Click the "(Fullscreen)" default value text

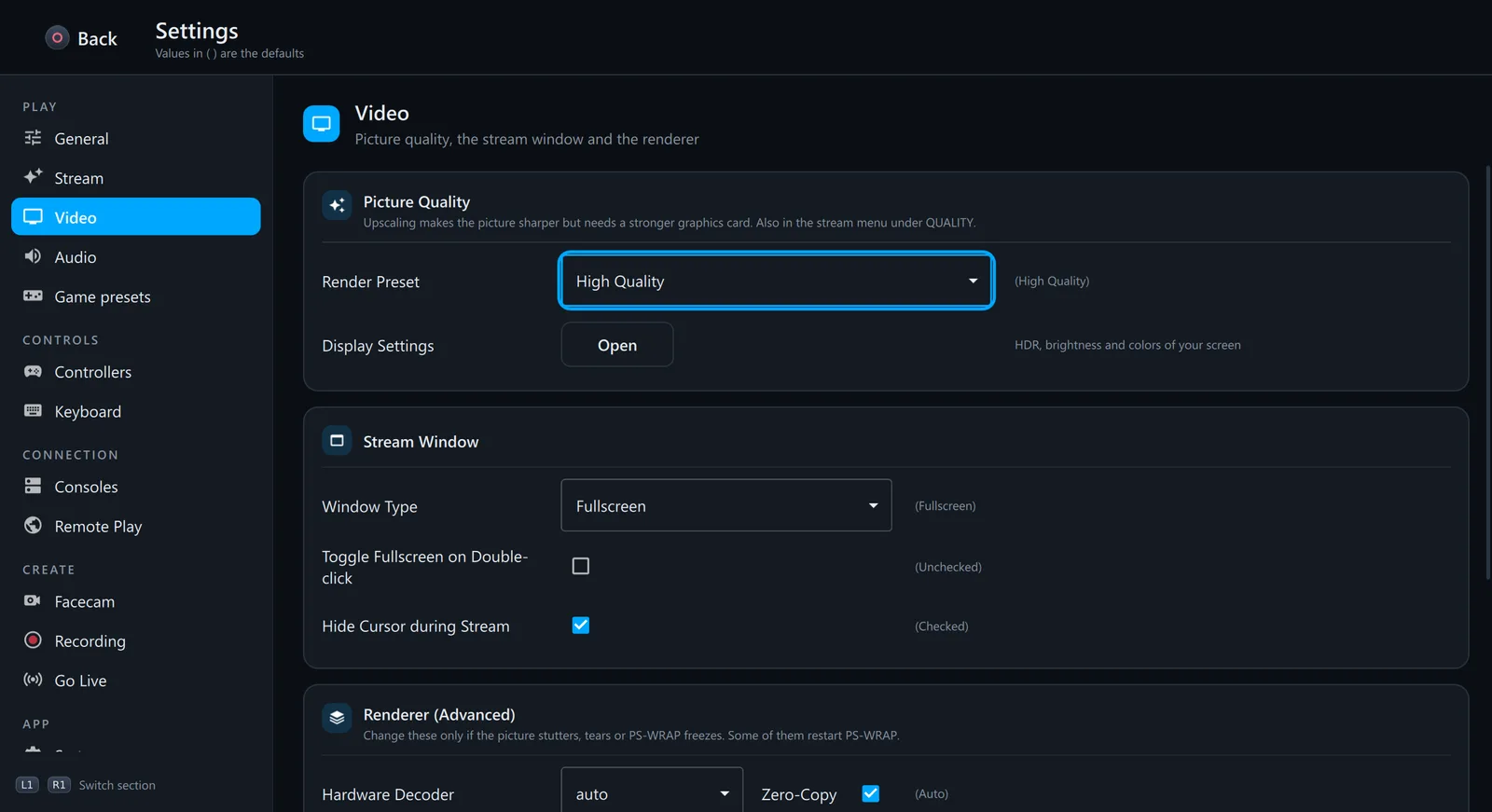pos(946,505)
